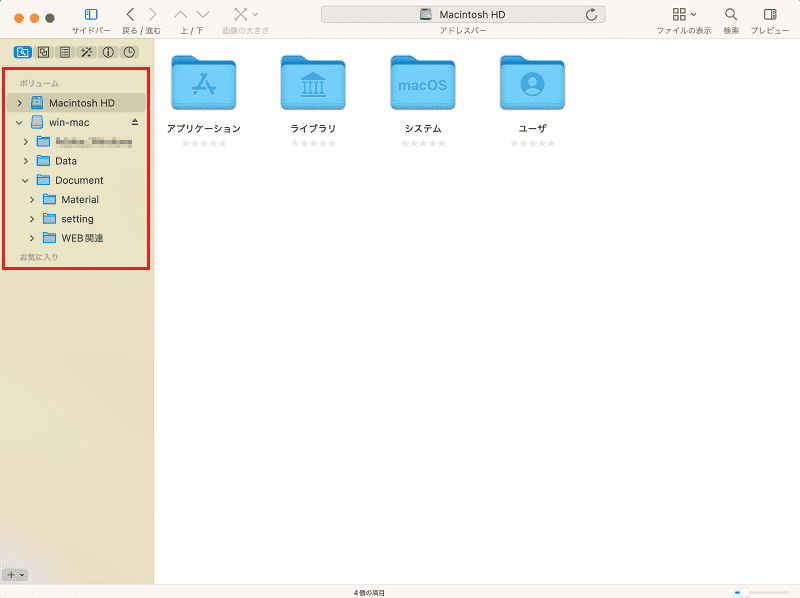Image resolution: width=800 pixels, height=598 pixels.
Task: Select the Document folder label
Action: click(79, 181)
